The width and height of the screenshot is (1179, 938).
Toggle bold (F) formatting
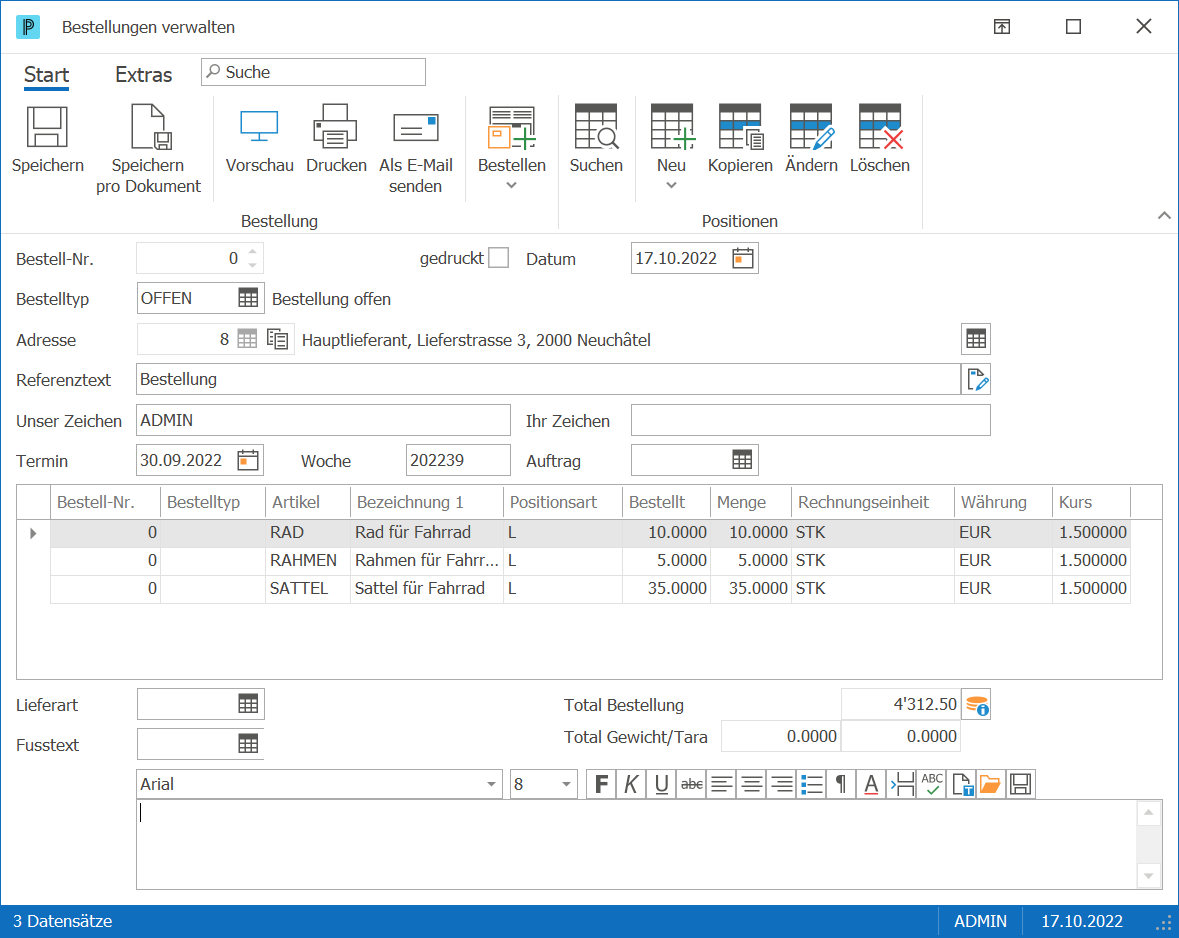pyautogui.click(x=601, y=785)
